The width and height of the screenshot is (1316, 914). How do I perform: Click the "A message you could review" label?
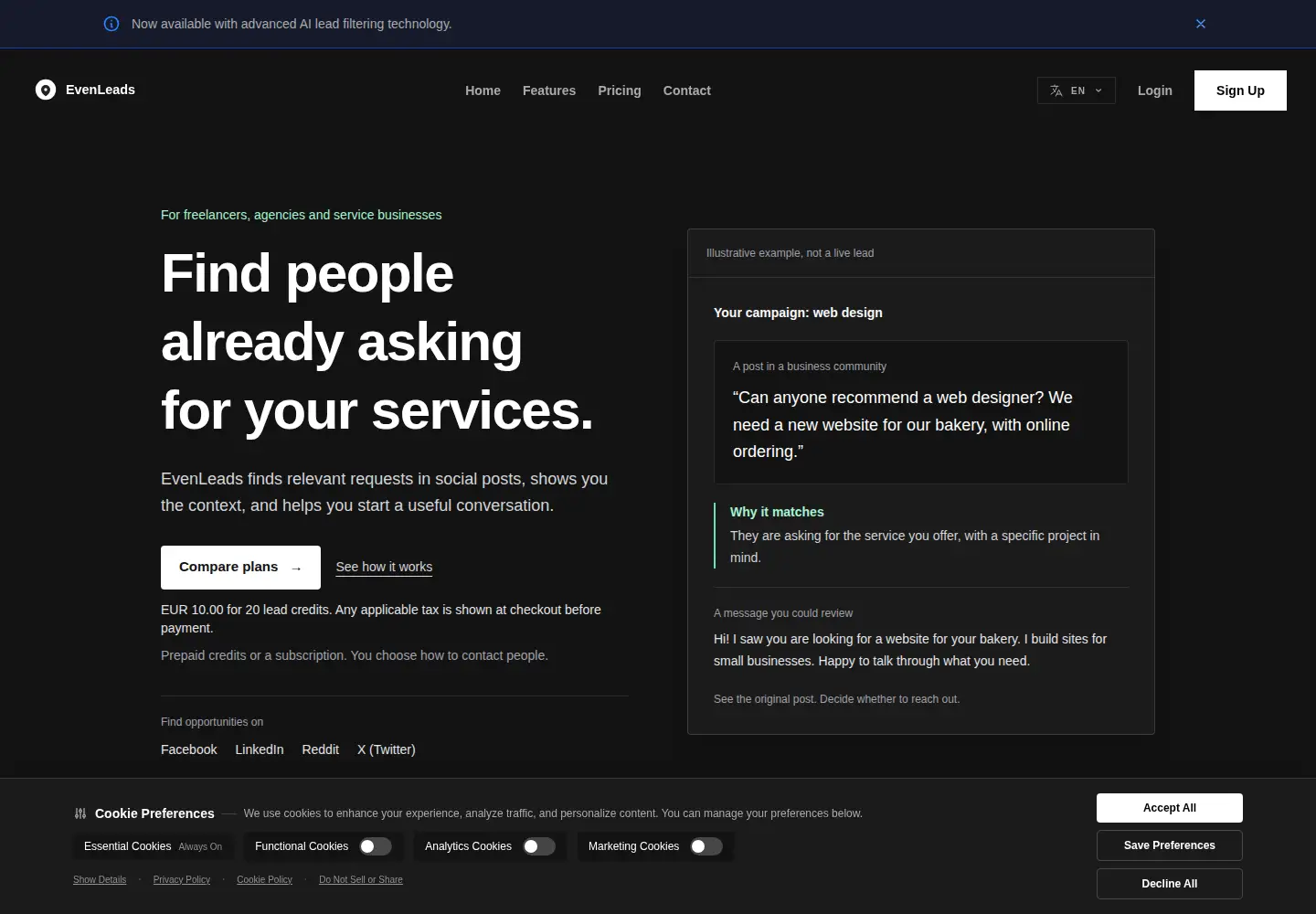(x=783, y=613)
